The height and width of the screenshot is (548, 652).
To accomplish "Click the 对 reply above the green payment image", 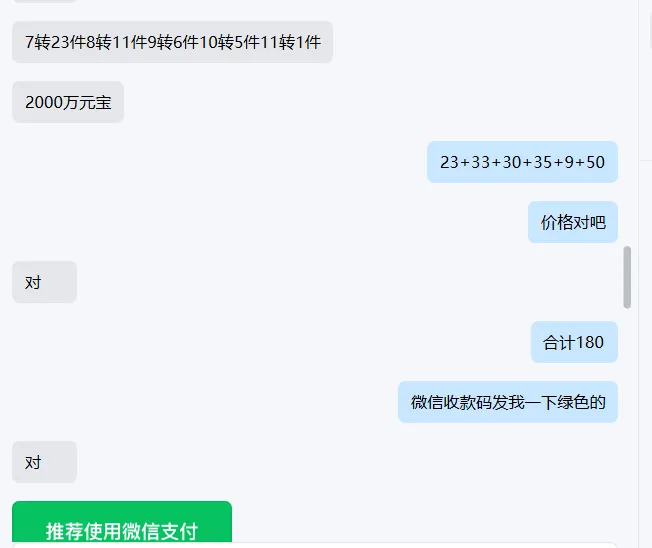I will click(x=44, y=462).
